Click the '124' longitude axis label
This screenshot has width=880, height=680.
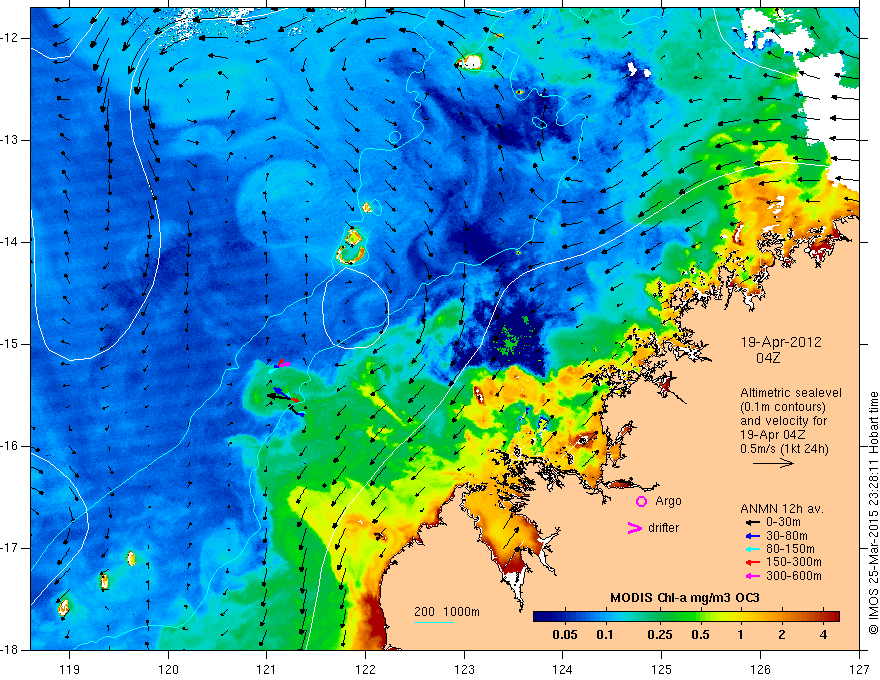pyautogui.click(x=563, y=669)
